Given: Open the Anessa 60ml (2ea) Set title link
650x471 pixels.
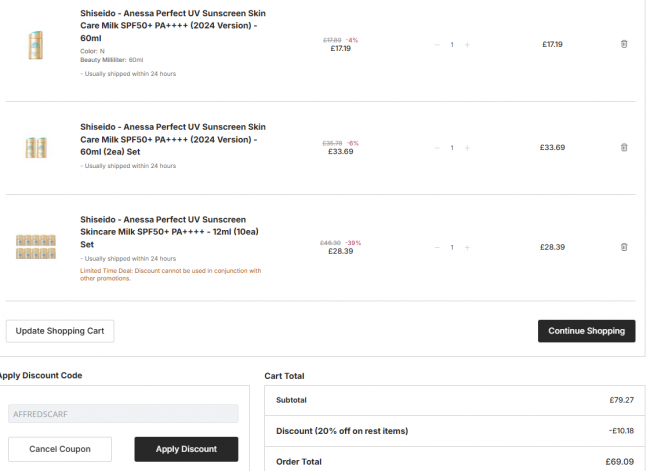Looking at the screenshot, I should click(173, 139).
